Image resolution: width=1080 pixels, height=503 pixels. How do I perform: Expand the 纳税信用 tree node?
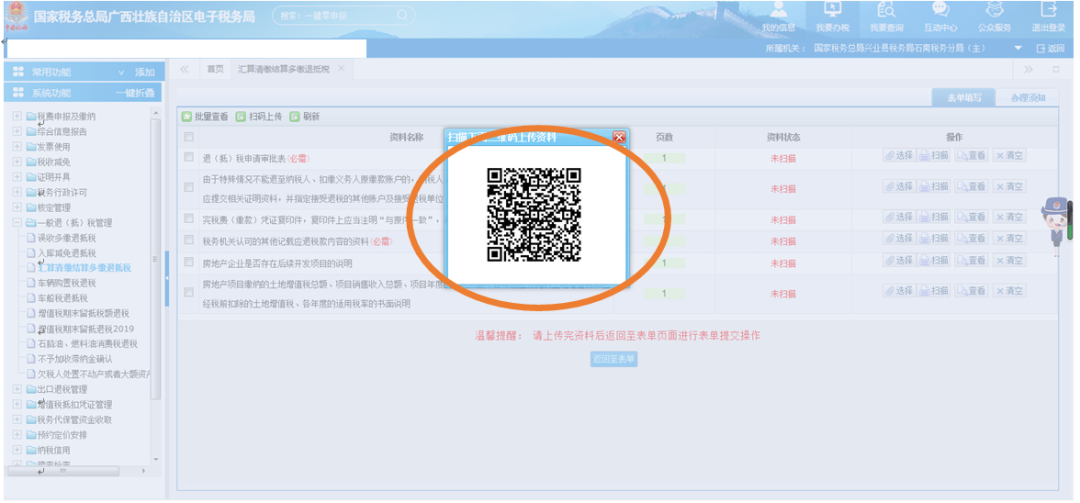click(17, 450)
